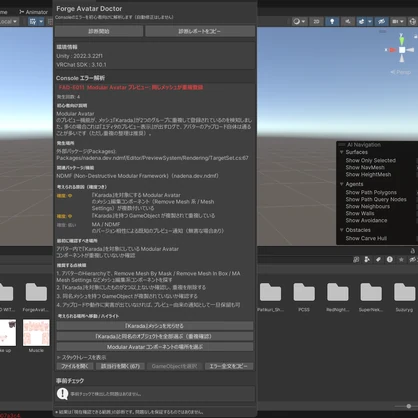Click Modular Avatar コンポーネントの場所を選ぶ button
418x418 pixels.
(155, 347)
